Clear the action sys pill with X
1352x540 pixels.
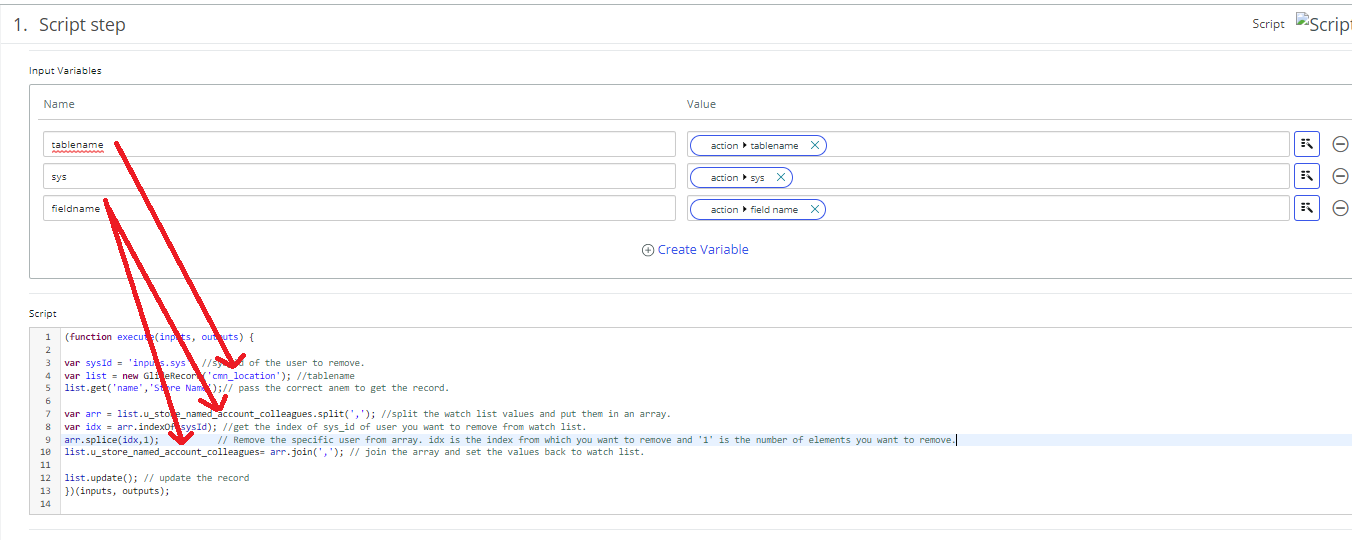click(780, 178)
